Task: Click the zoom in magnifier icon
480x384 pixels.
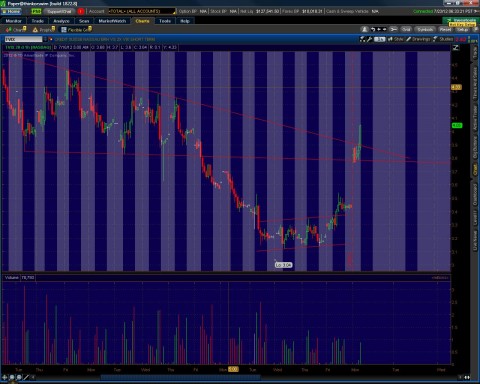Action: (12, 377)
